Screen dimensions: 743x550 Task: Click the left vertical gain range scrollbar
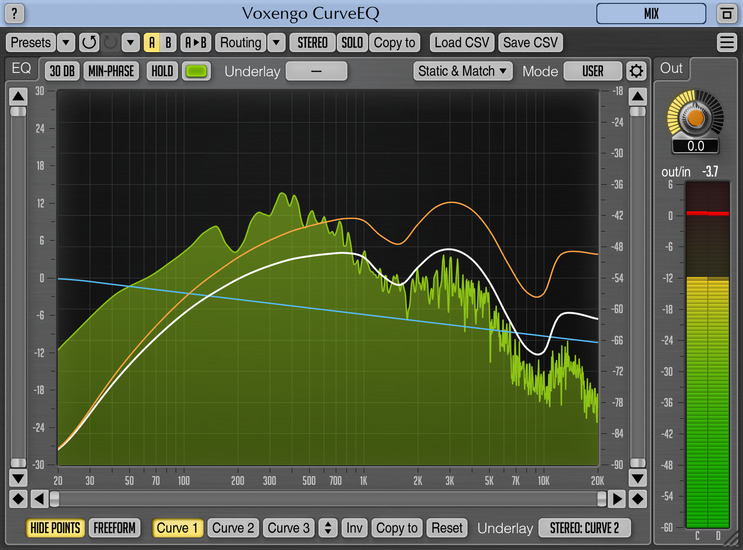[18, 287]
